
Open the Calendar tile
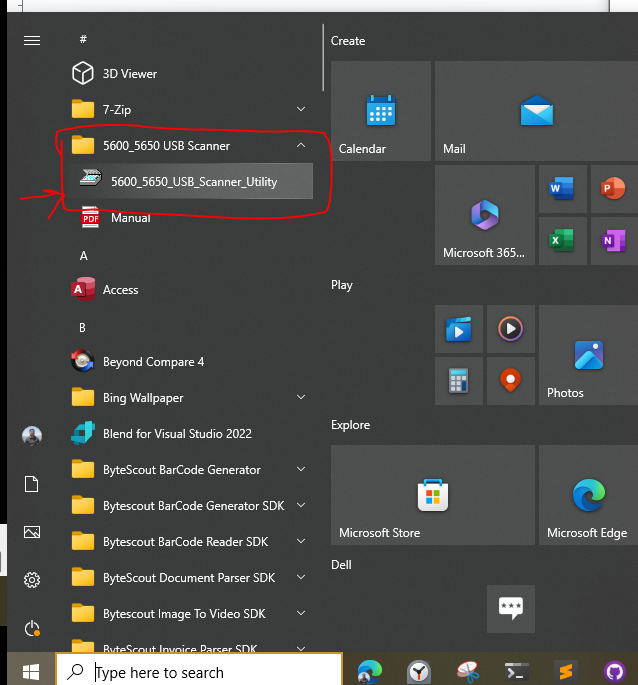pos(381,111)
